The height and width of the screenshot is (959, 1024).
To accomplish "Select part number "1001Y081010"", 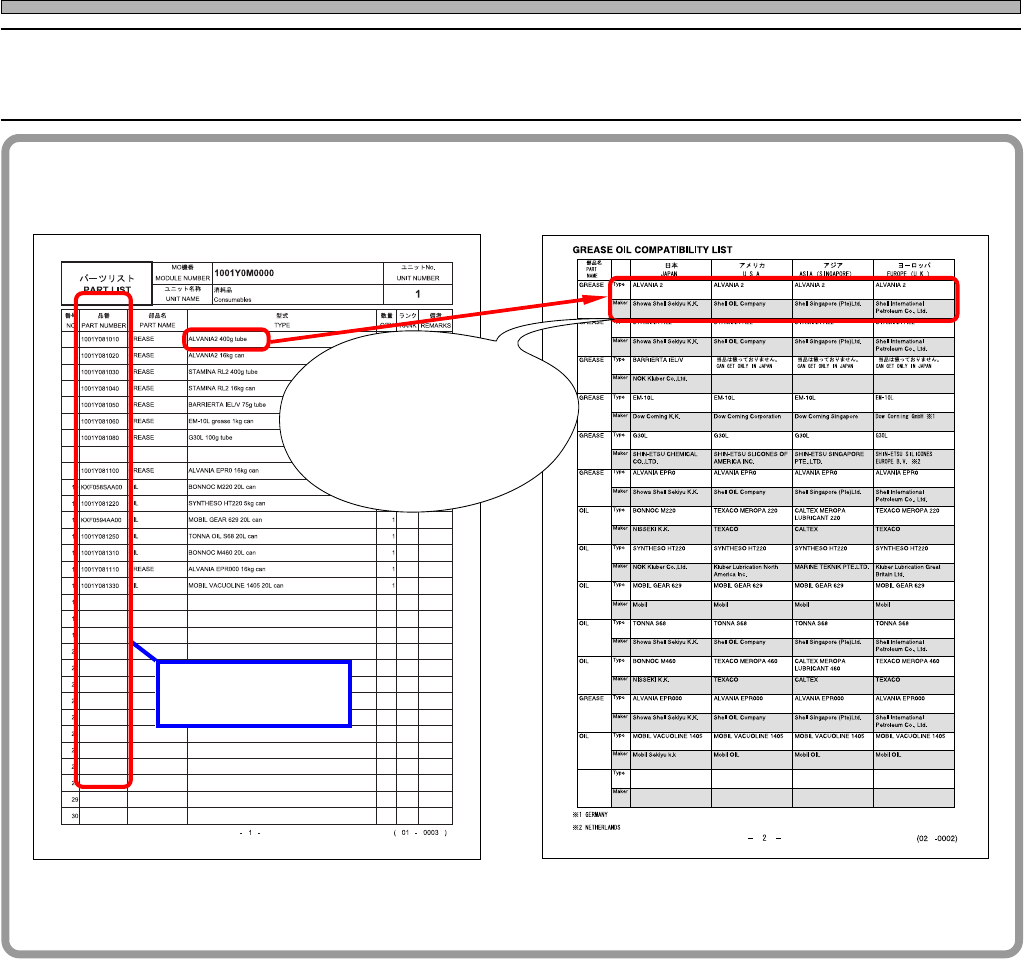I will pyautogui.click(x=100, y=340).
